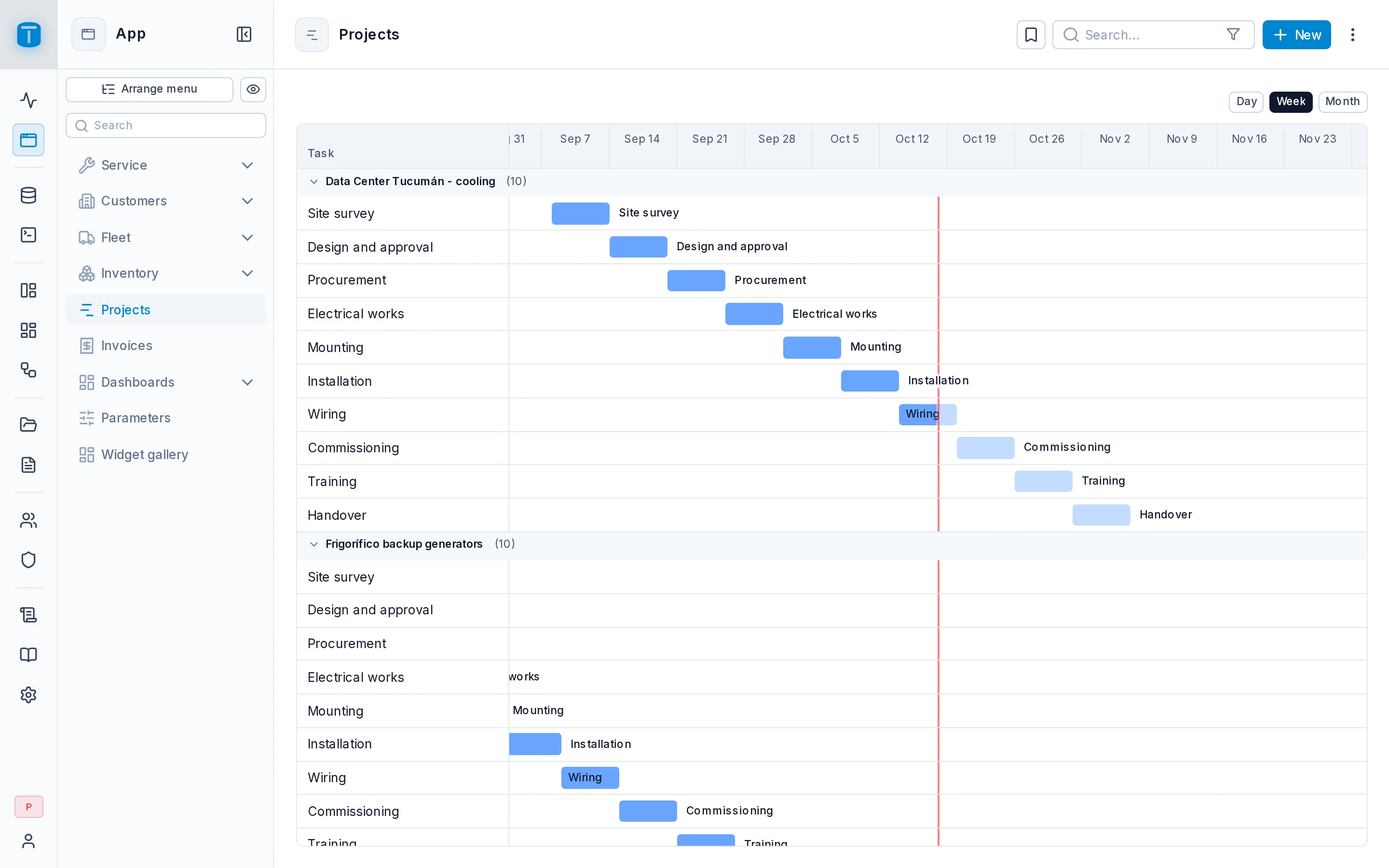
Task: Toggle menu visibility with the eye icon
Action: [x=253, y=89]
